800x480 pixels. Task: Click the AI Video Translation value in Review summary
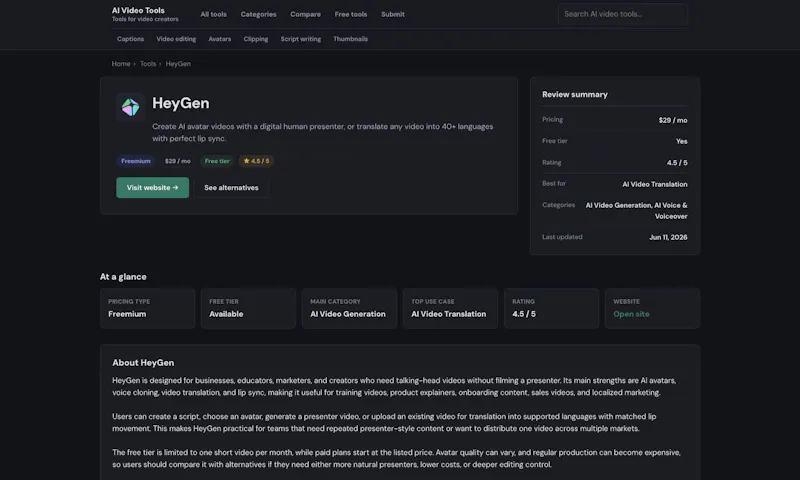[655, 184]
